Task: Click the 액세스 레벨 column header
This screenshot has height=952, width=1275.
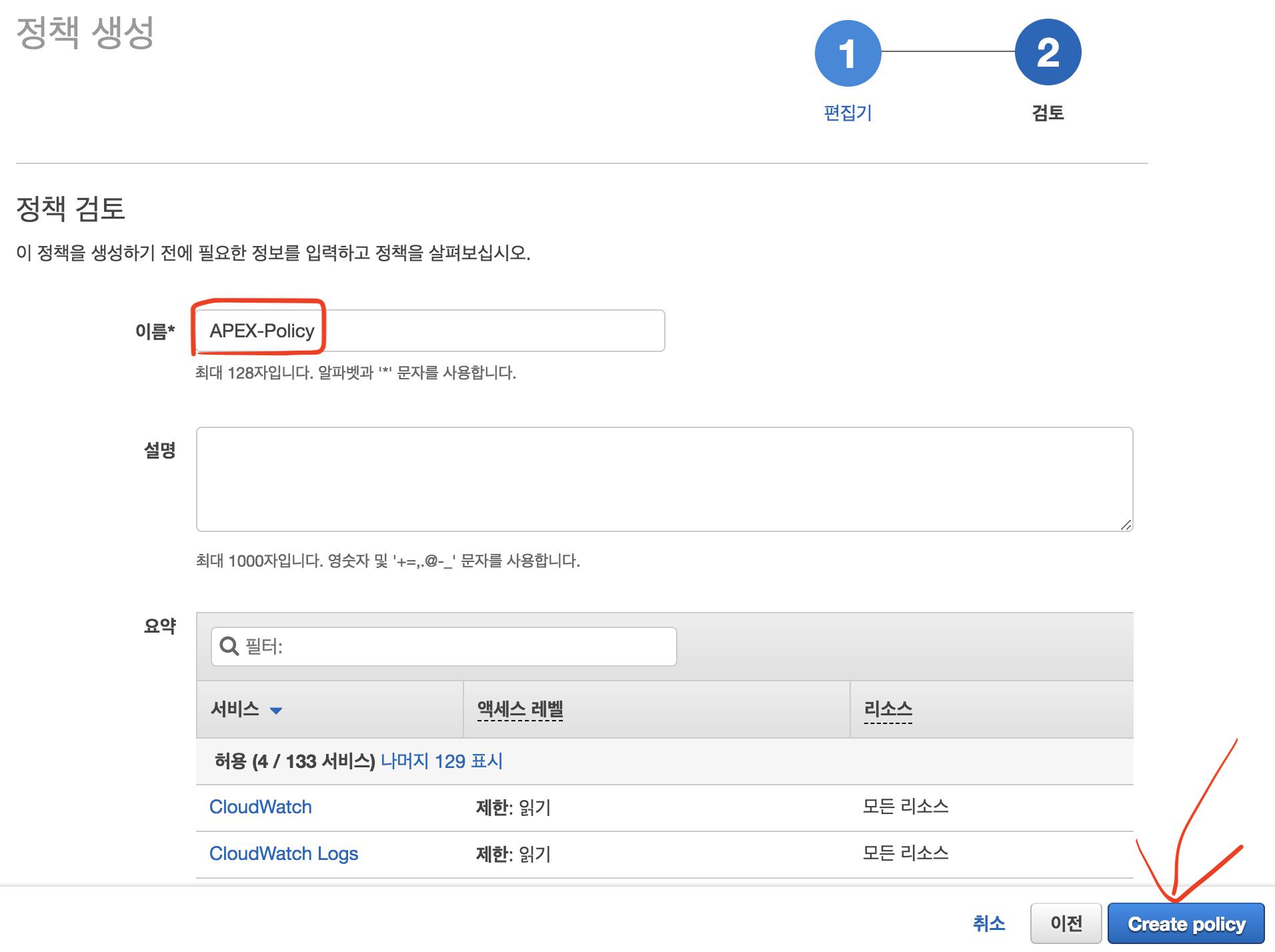Action: [x=520, y=709]
